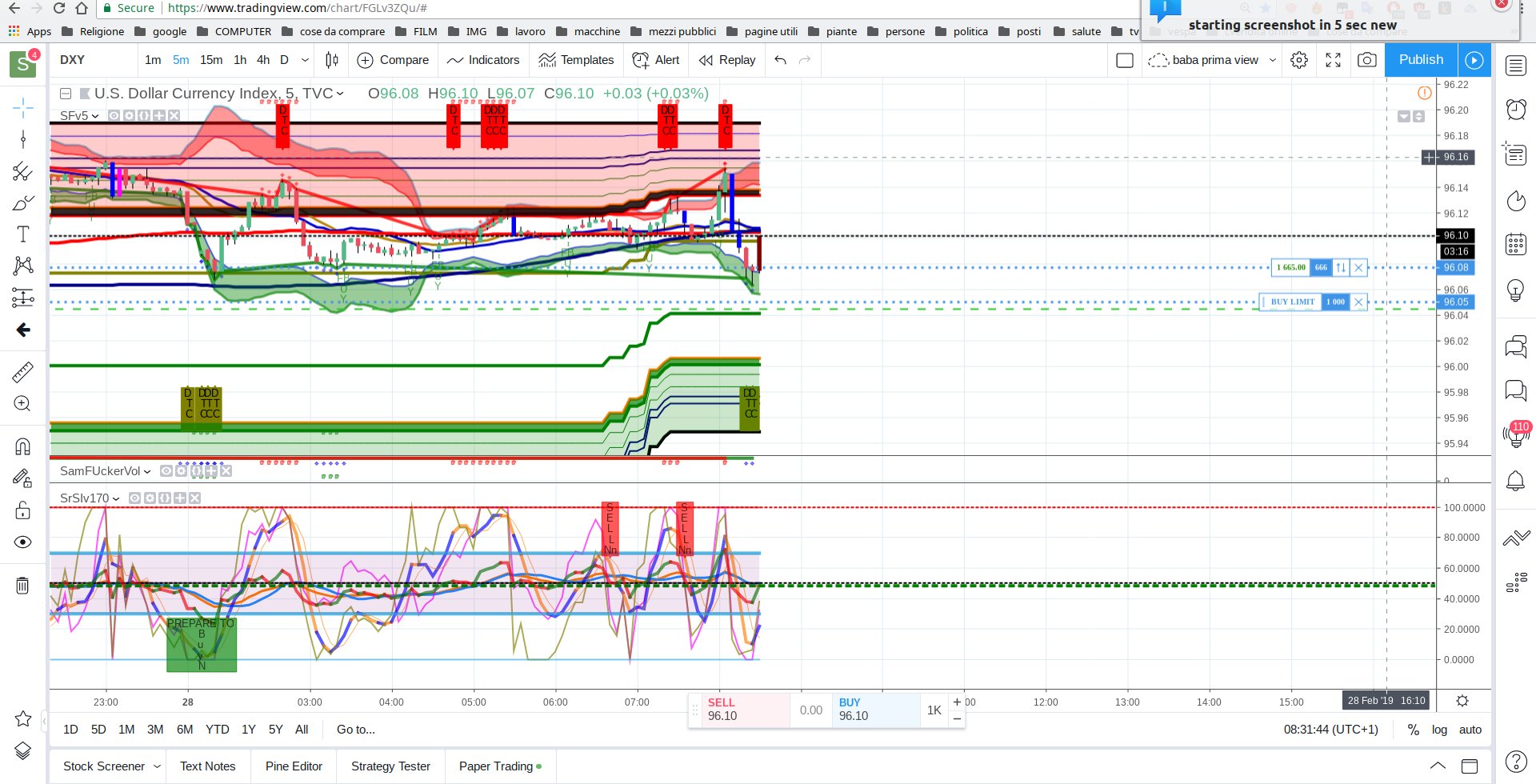Toggle stay in drawing mode
The width and height of the screenshot is (1536, 784).
[x=22, y=478]
